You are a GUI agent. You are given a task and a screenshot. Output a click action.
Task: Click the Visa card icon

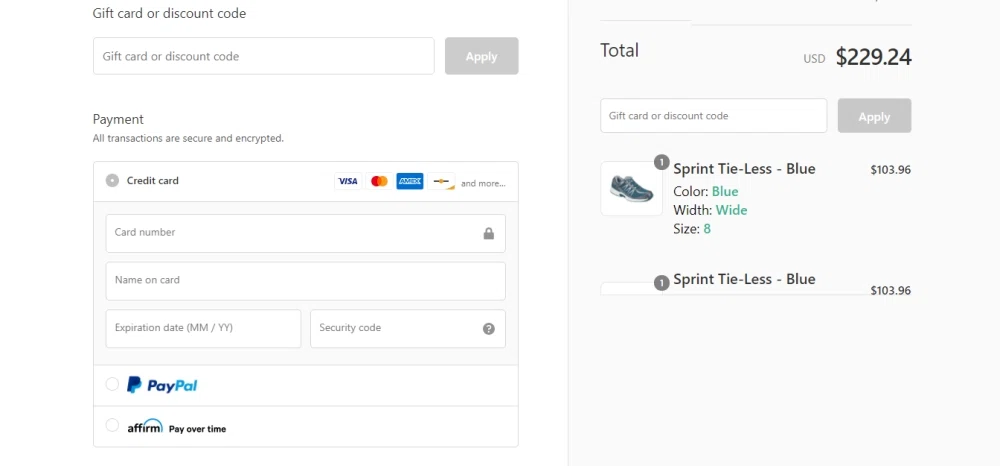pos(348,181)
